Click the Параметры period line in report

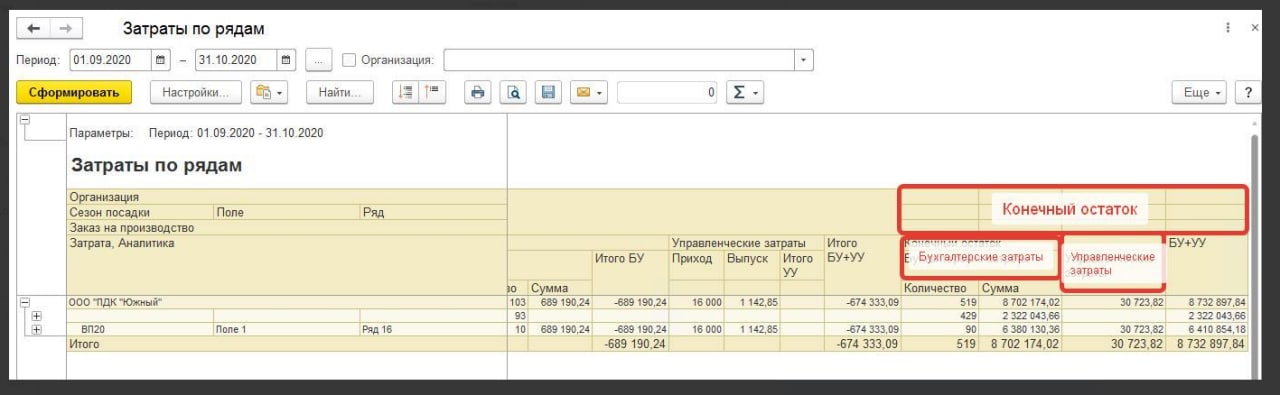tap(196, 132)
